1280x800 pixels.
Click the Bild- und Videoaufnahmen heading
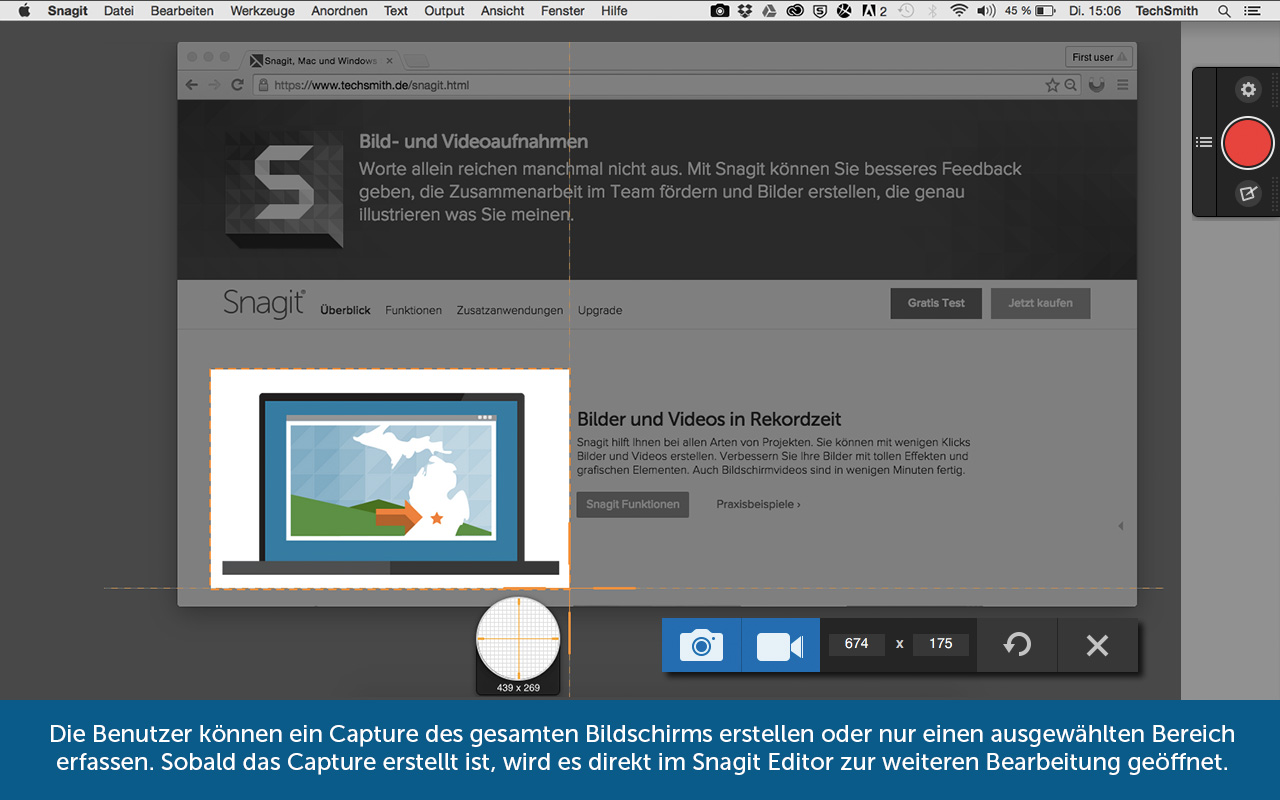tap(474, 142)
